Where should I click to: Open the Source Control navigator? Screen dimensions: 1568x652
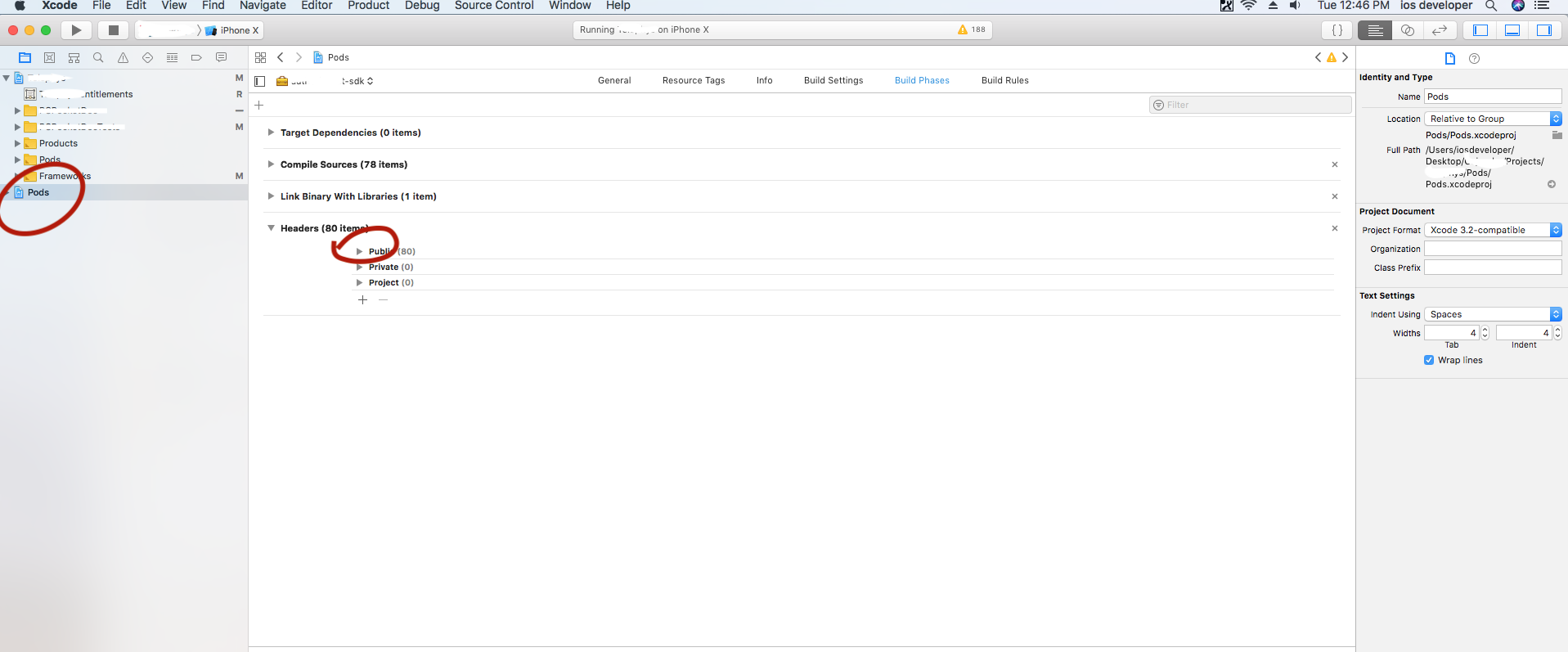[x=49, y=57]
